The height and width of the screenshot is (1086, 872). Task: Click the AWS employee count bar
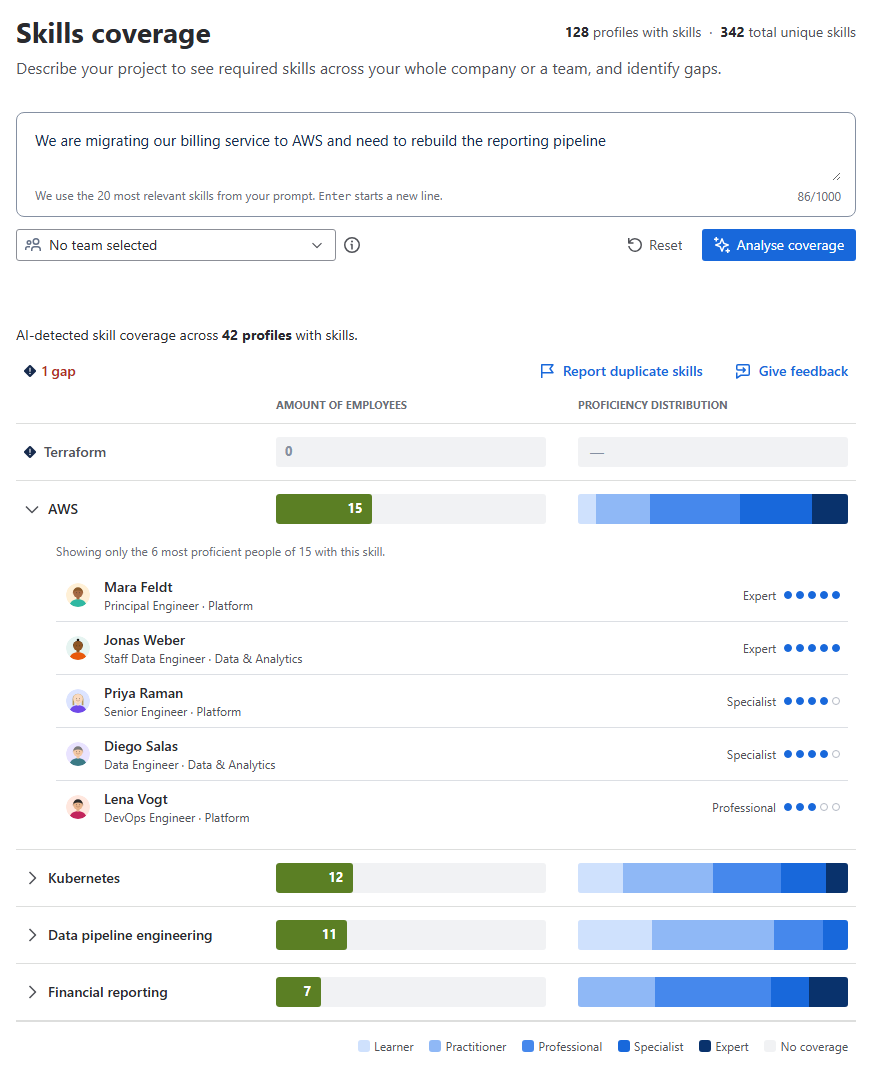(411, 509)
